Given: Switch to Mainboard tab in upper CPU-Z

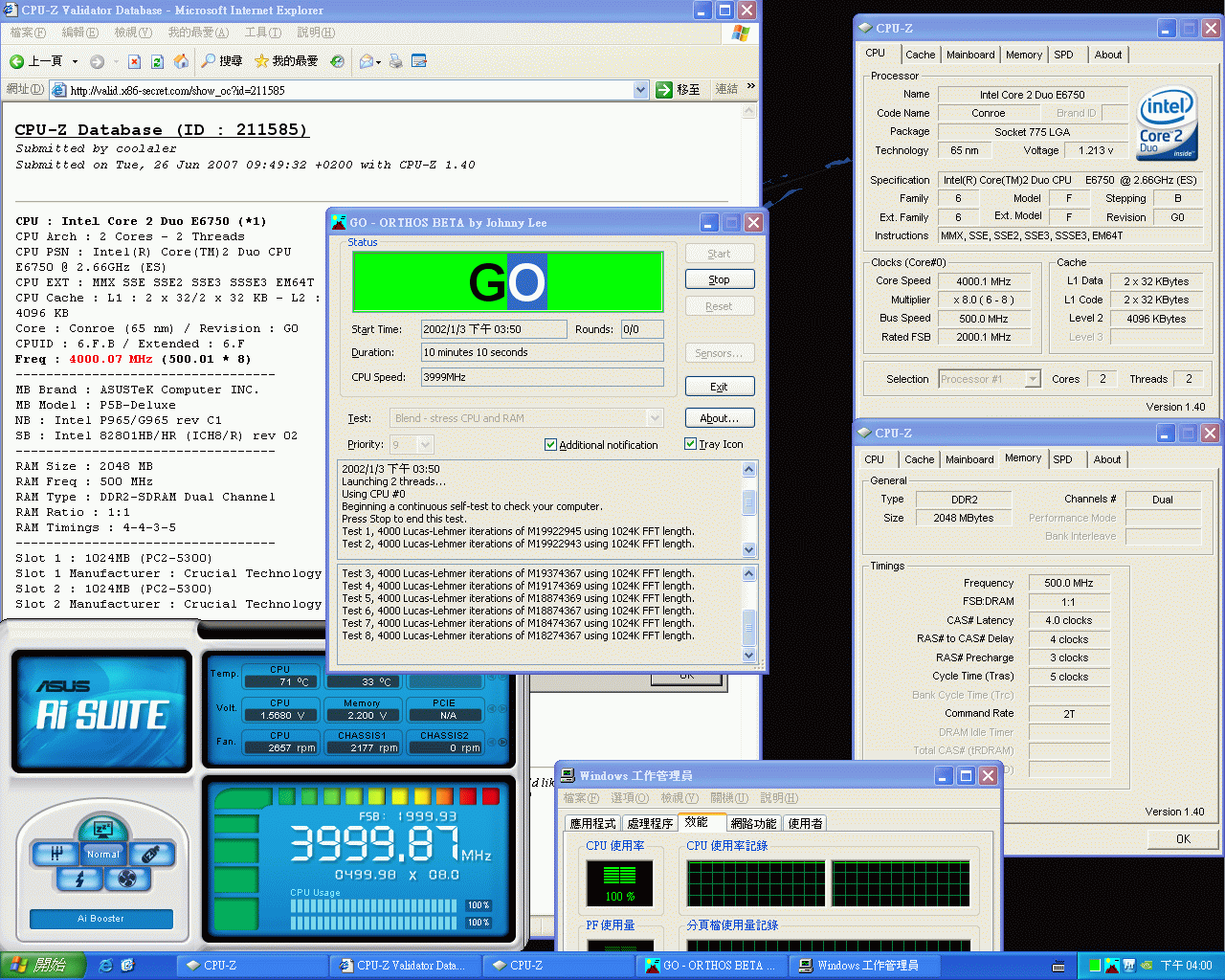Looking at the screenshot, I should (x=970, y=55).
